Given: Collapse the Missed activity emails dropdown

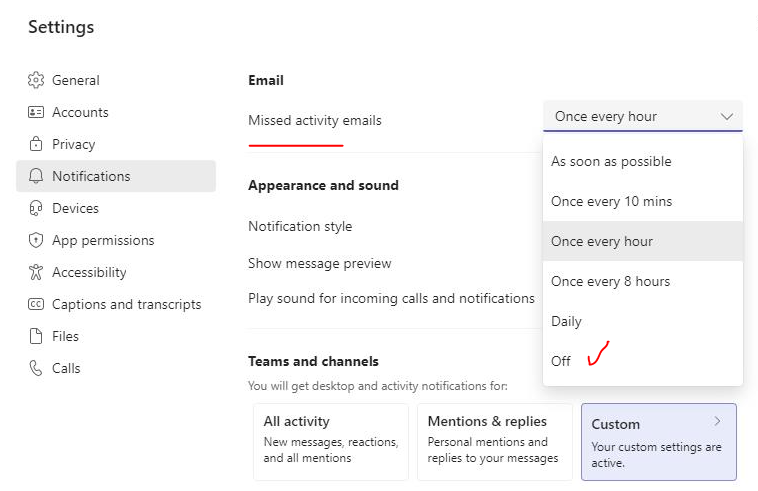Looking at the screenshot, I should tap(643, 116).
